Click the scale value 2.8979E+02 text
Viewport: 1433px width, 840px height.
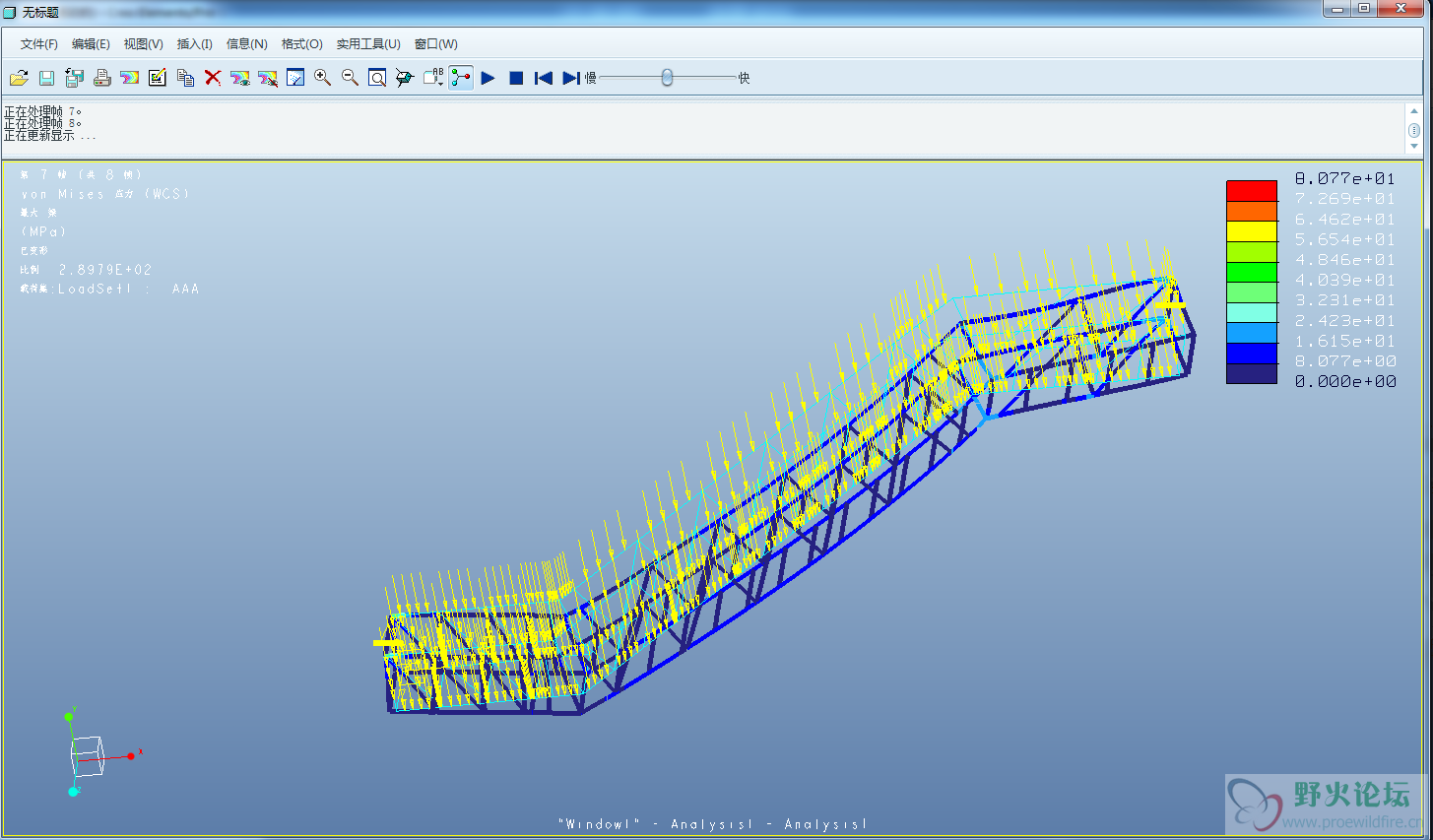point(105,269)
